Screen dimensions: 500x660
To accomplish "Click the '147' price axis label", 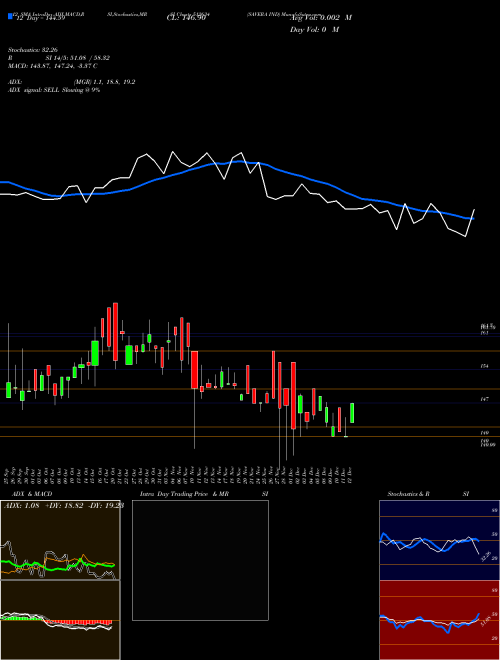I will pos(484,399).
